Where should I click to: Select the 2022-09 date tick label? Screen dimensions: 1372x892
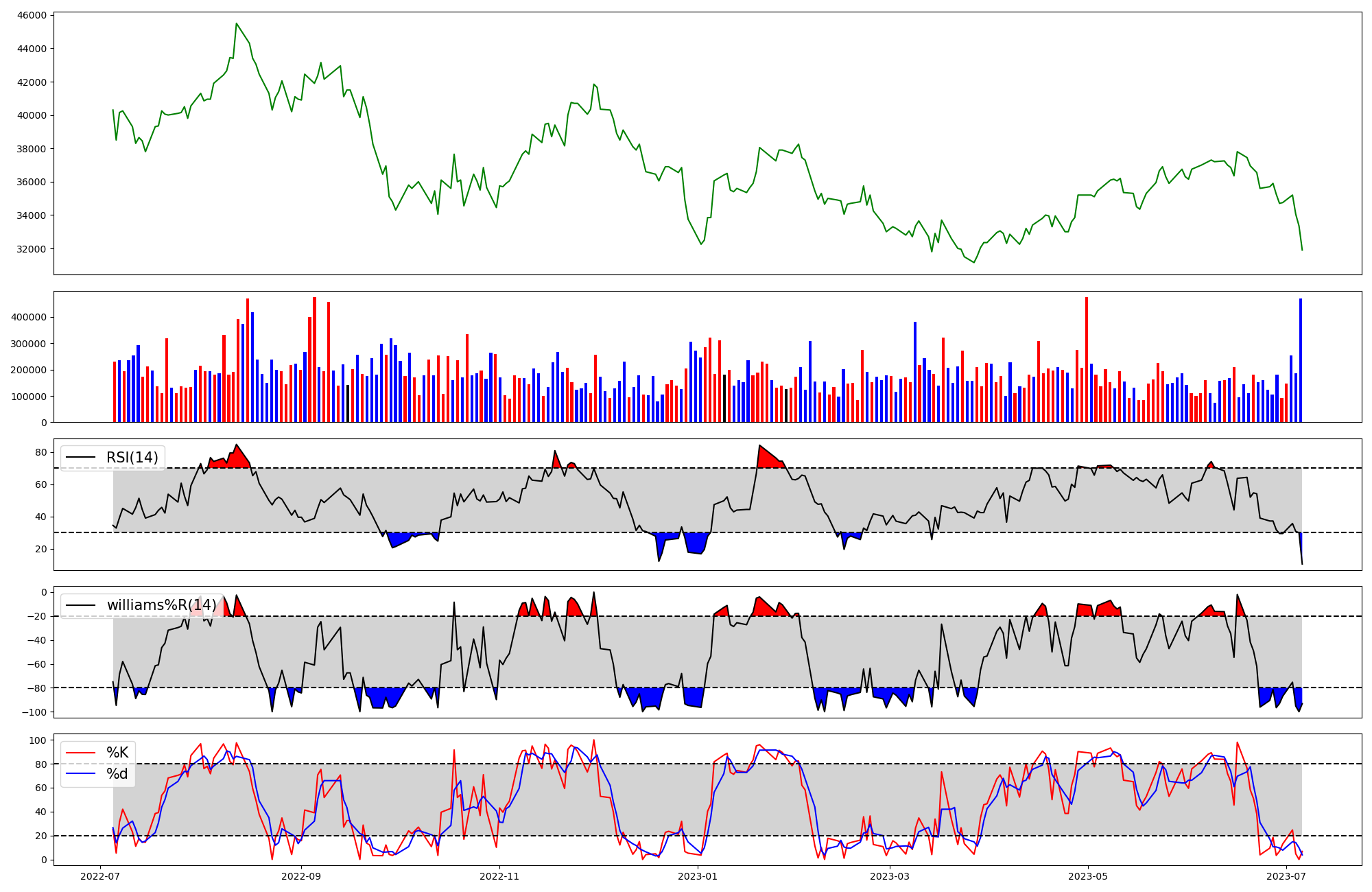[301, 876]
